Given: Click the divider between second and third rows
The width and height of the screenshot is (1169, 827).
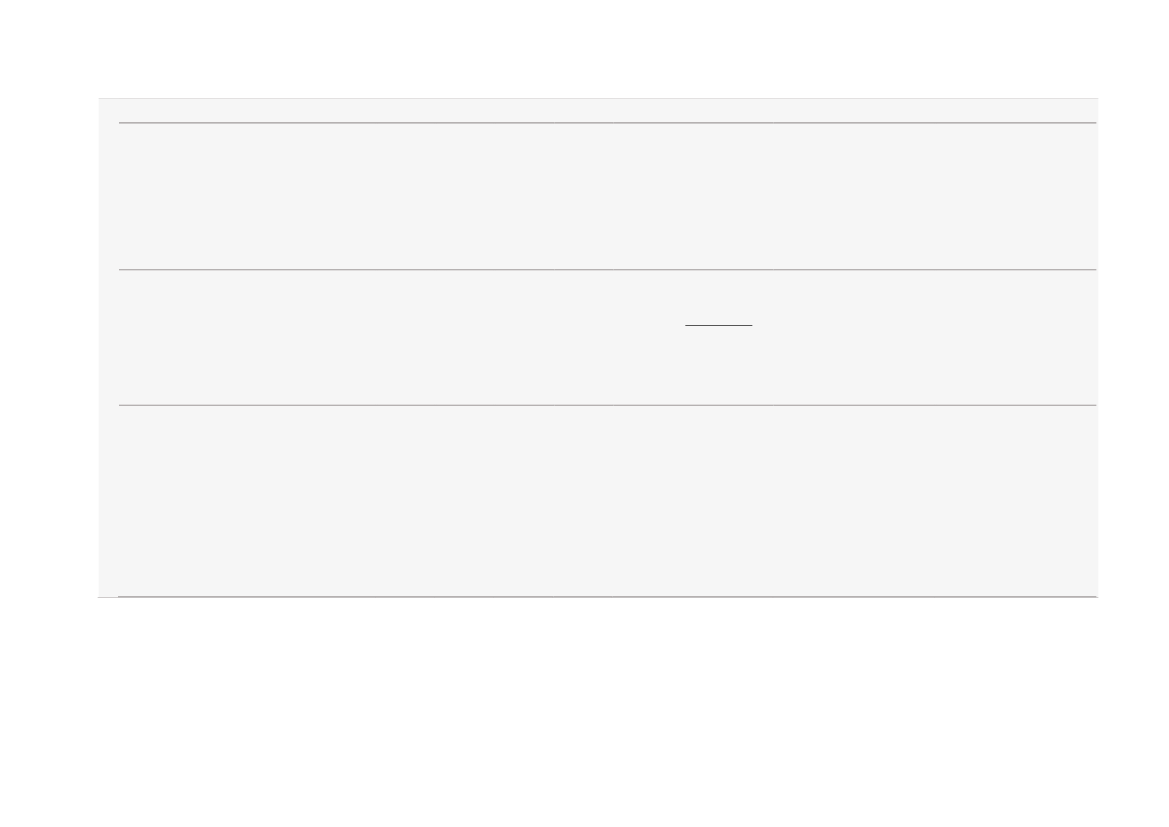Looking at the screenshot, I should 608,405.
